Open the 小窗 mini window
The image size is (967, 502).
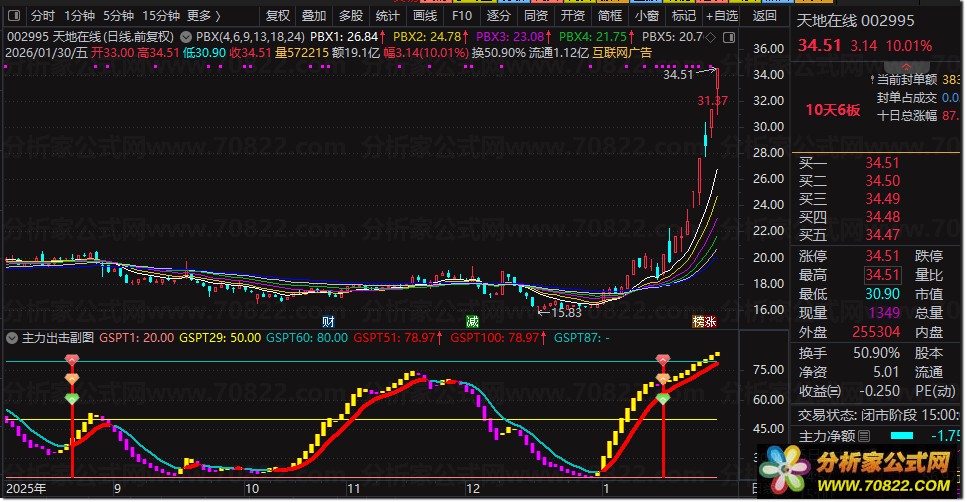tap(646, 15)
